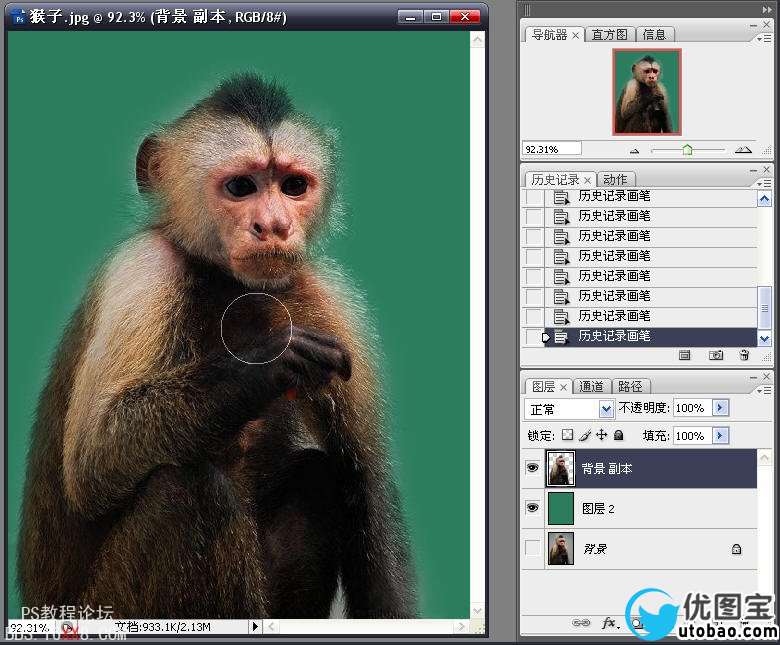Select the 背景 副本 layer name
Image resolution: width=780 pixels, height=645 pixels.
(x=607, y=468)
